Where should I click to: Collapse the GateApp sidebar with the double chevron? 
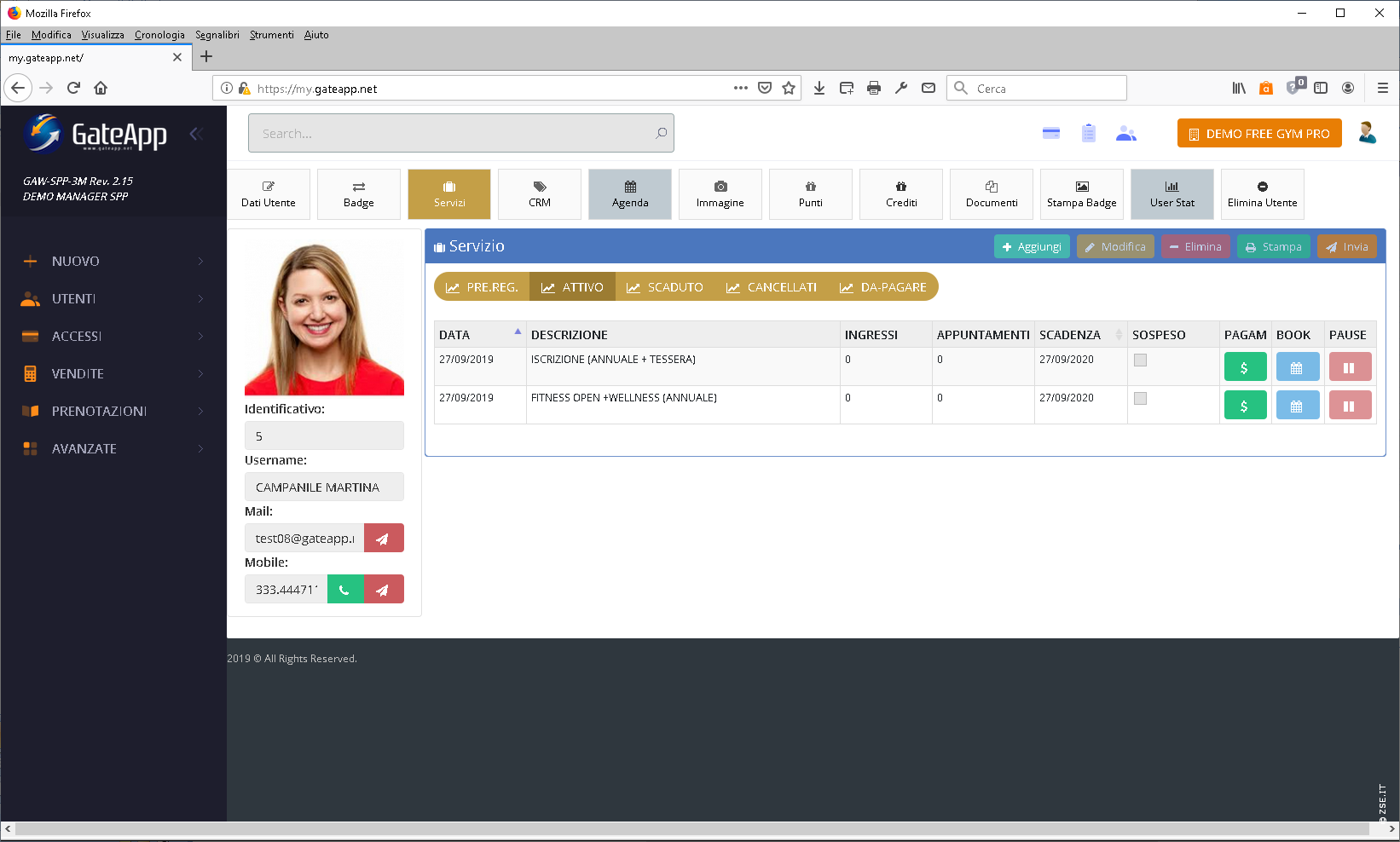[x=195, y=134]
